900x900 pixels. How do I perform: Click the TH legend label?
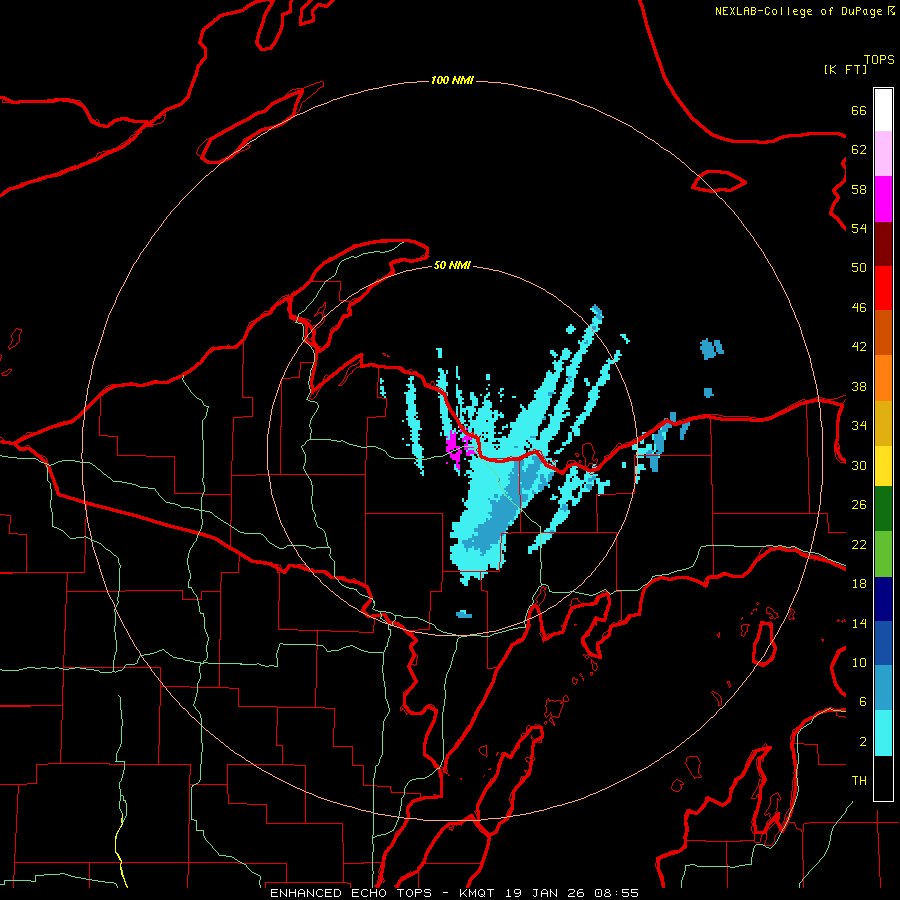[x=859, y=781]
